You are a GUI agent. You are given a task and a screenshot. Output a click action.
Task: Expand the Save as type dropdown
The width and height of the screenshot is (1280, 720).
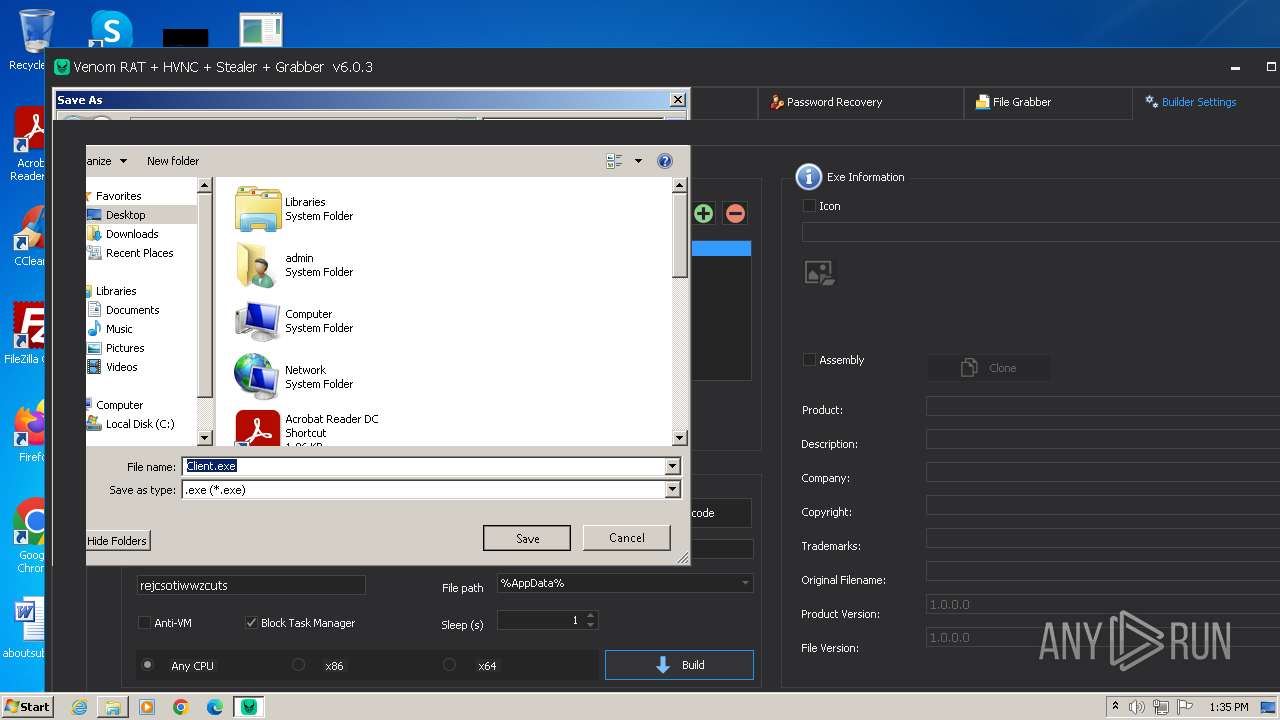pos(672,490)
